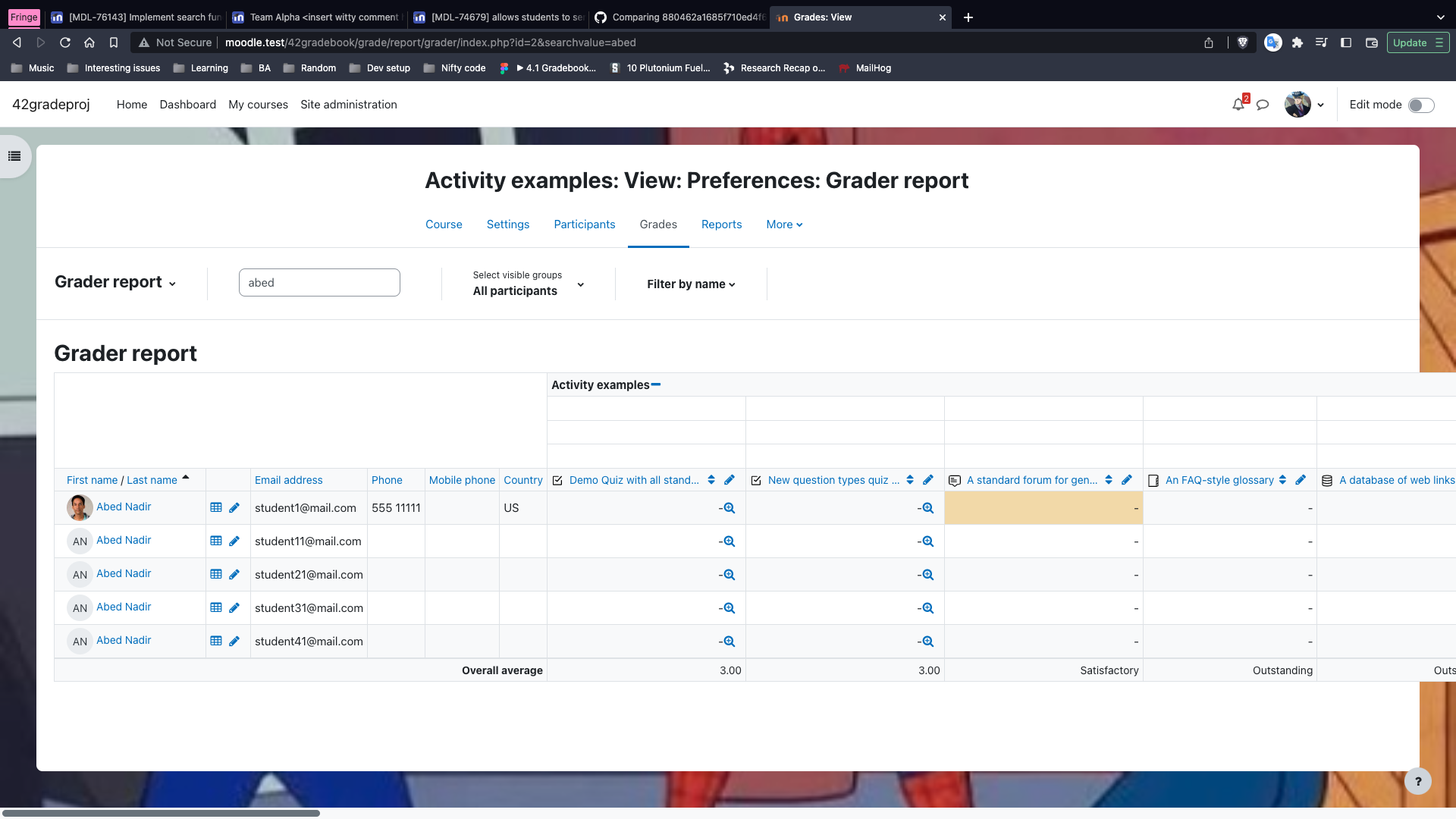Switch to the Course tab
Viewport: 1456px width, 819px height.
444,224
